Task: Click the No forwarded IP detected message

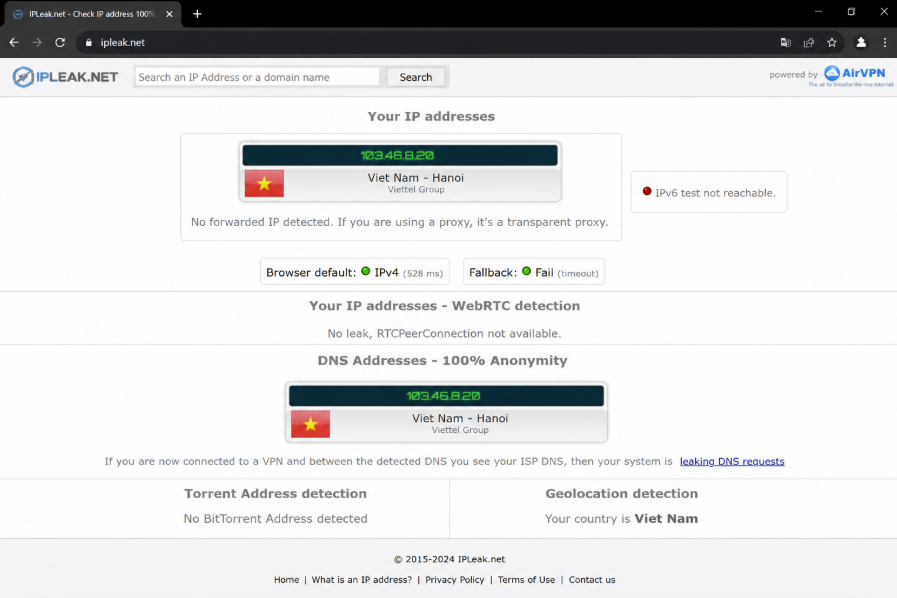Action: point(400,222)
